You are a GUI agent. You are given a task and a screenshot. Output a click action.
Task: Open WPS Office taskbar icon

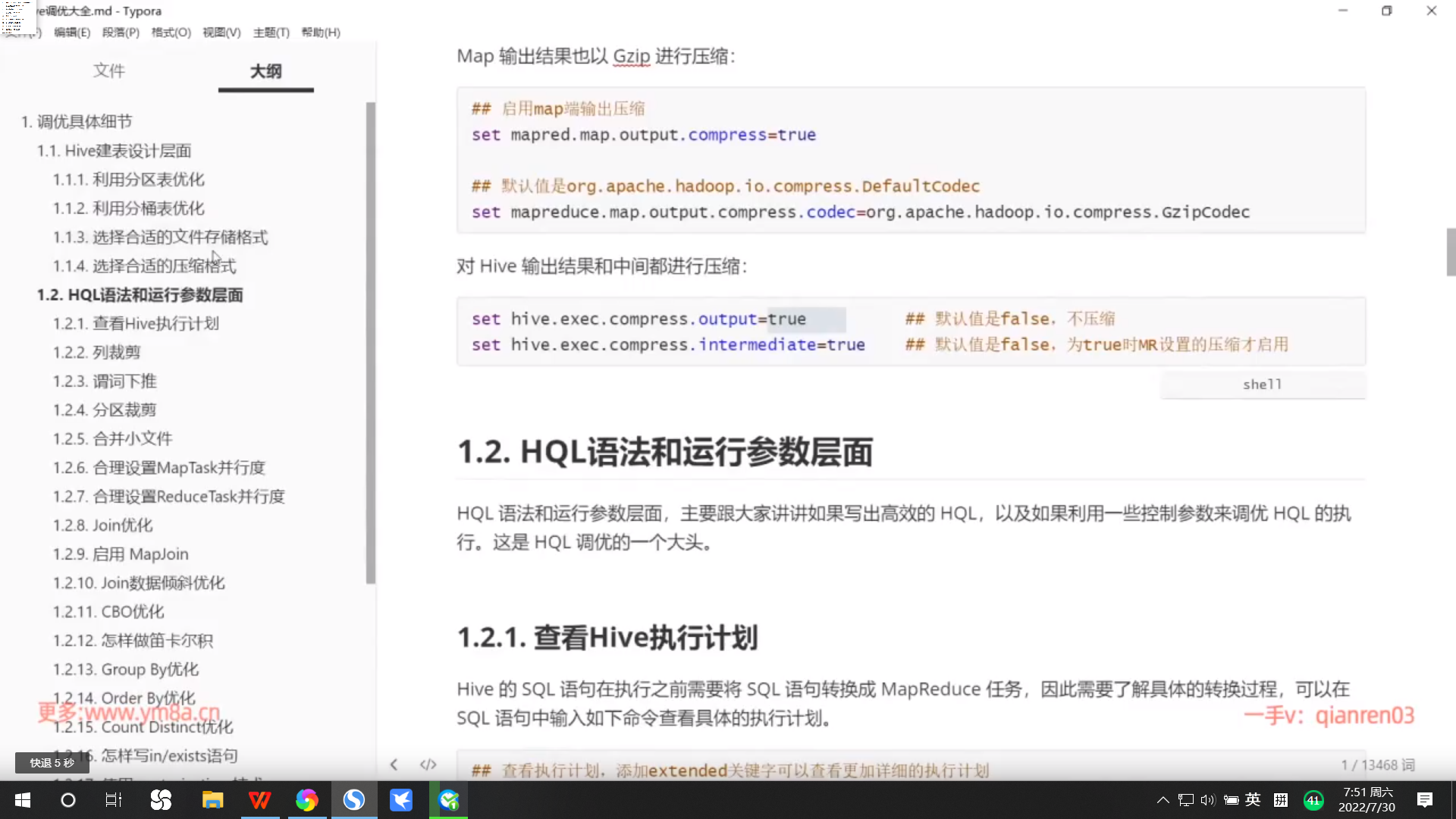(259, 800)
